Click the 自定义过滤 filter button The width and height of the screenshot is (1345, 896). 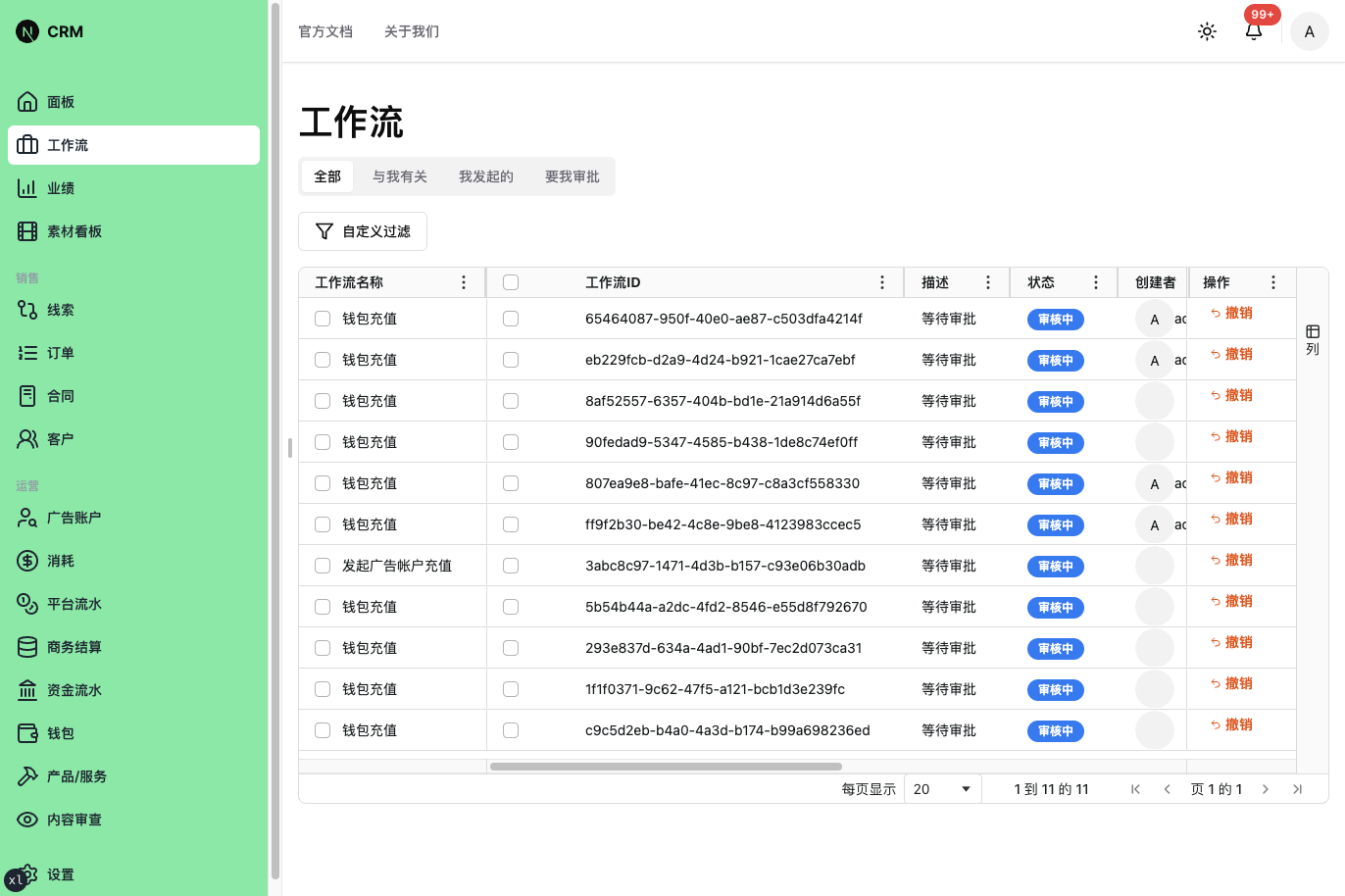(x=363, y=230)
